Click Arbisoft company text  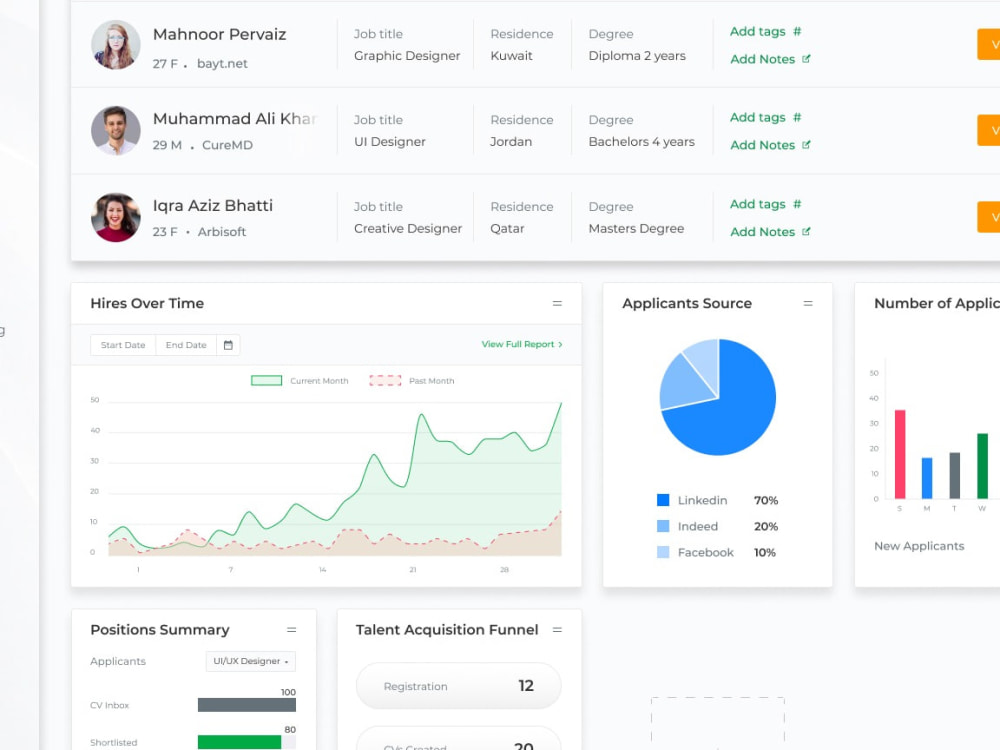(x=221, y=232)
